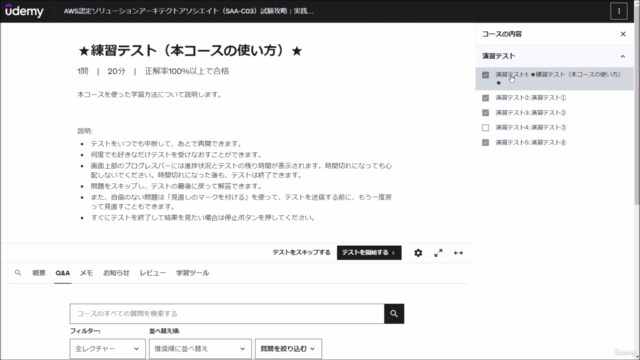Image resolution: width=640 pixels, height=360 pixels.
Task: Collapse the 演習テスト section
Action: (622, 56)
